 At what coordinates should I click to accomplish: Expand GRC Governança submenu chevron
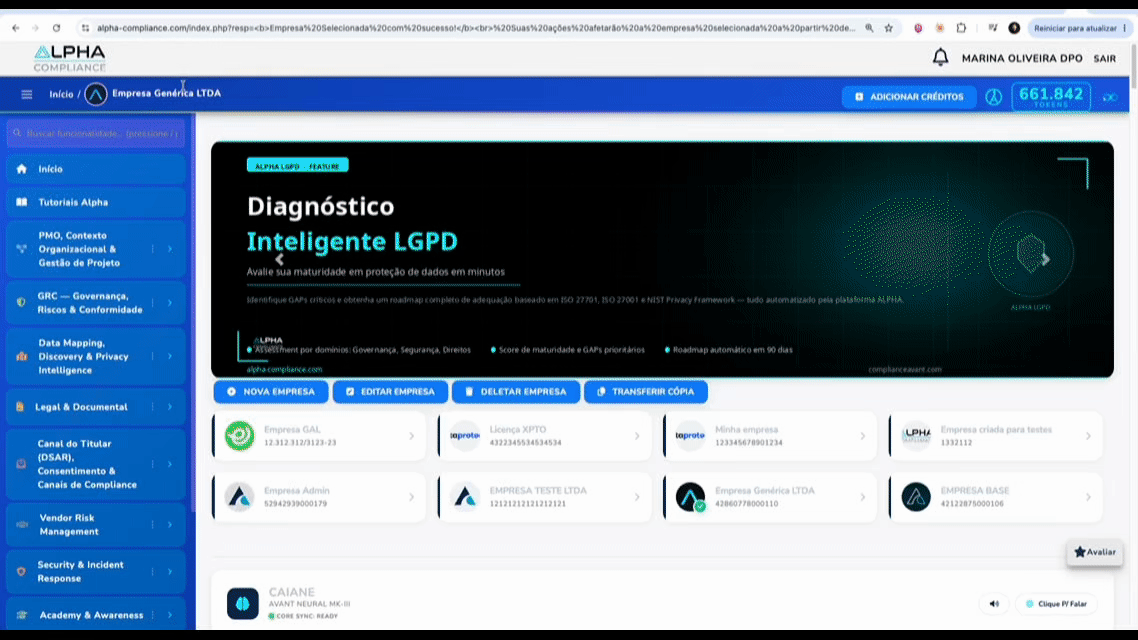tap(170, 303)
